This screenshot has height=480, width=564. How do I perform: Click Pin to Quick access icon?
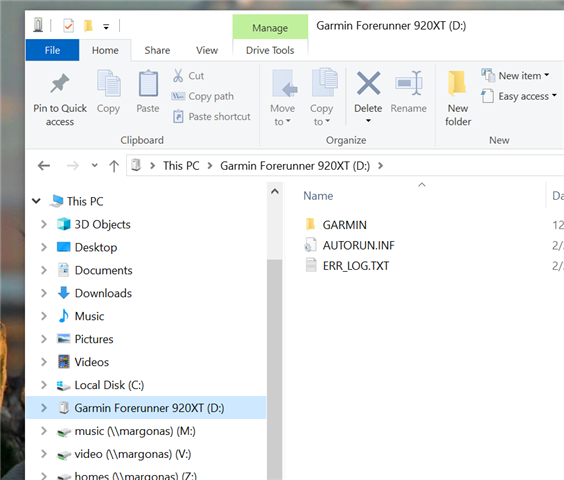(x=60, y=83)
